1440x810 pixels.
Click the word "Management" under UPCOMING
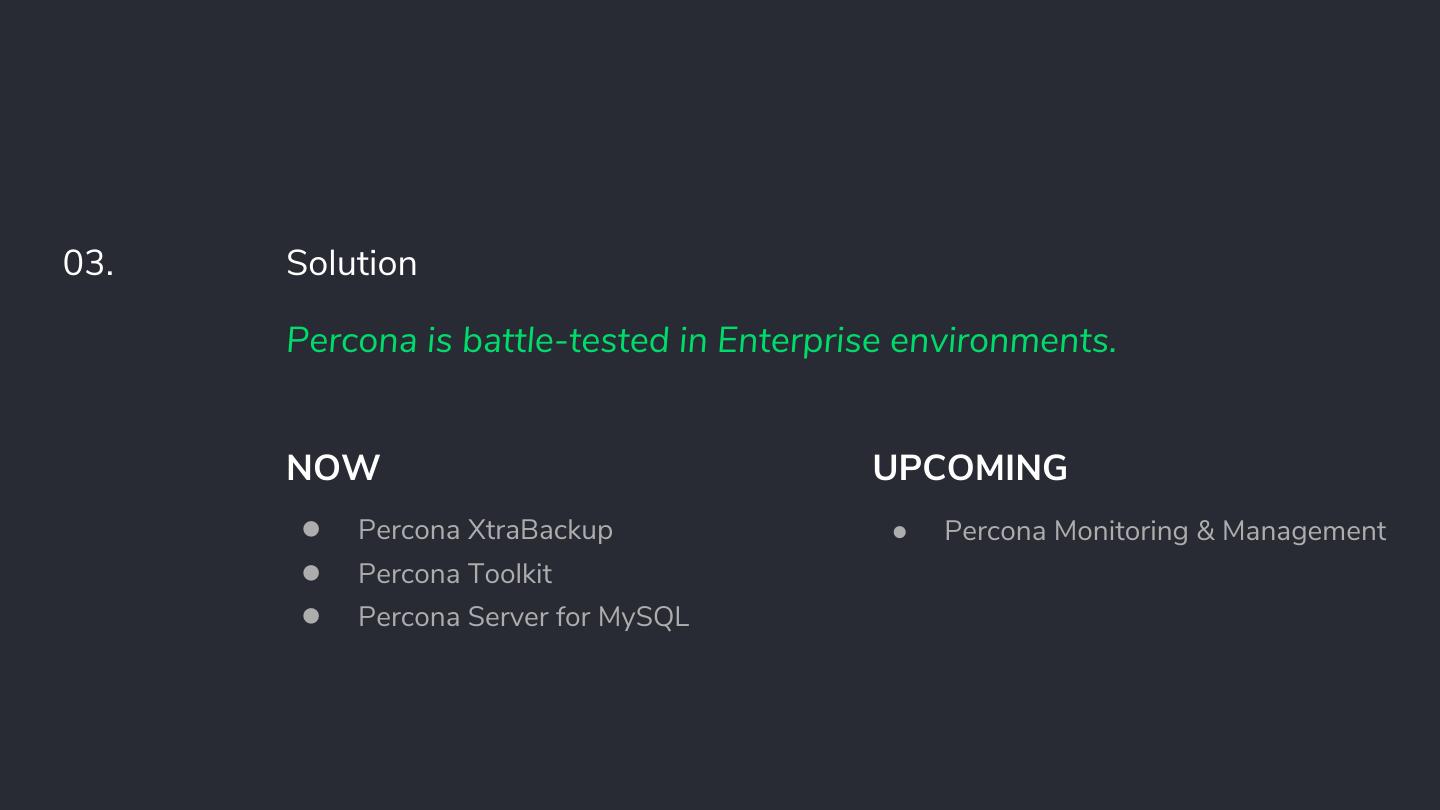pyautogui.click(x=1304, y=531)
